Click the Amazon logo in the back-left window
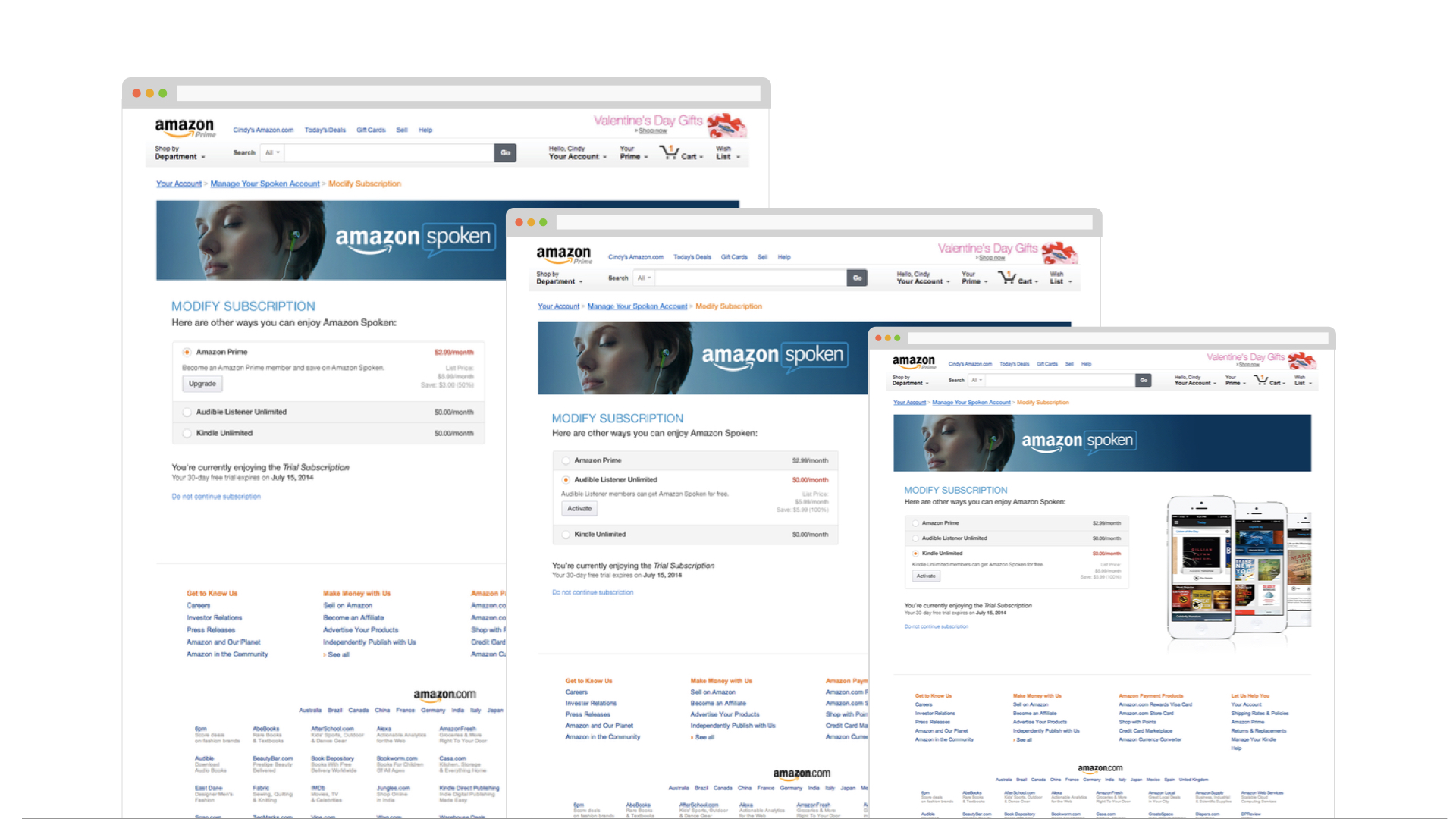Viewport: 1456px width, 819px height. click(x=184, y=127)
